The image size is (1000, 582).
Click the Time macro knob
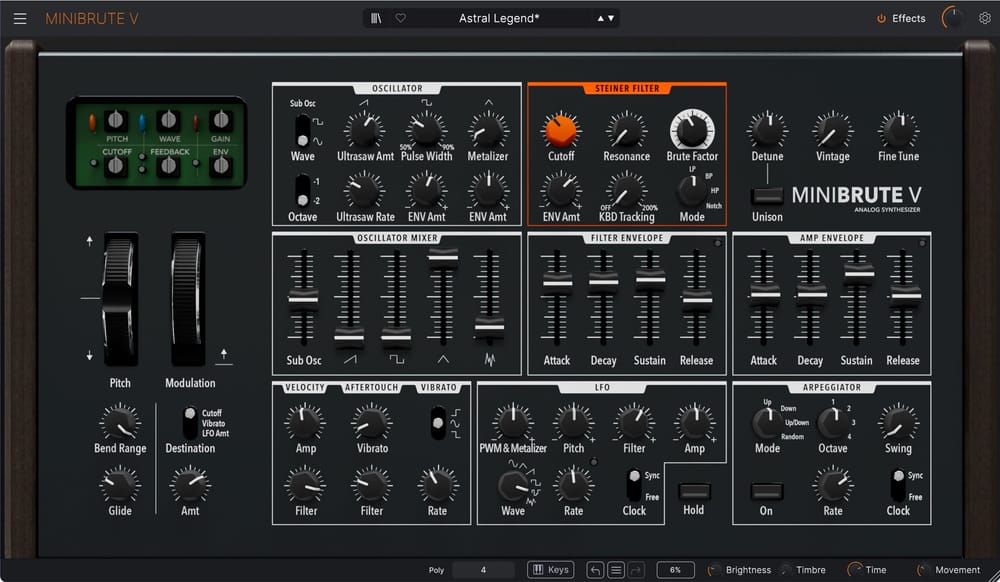pos(855,570)
